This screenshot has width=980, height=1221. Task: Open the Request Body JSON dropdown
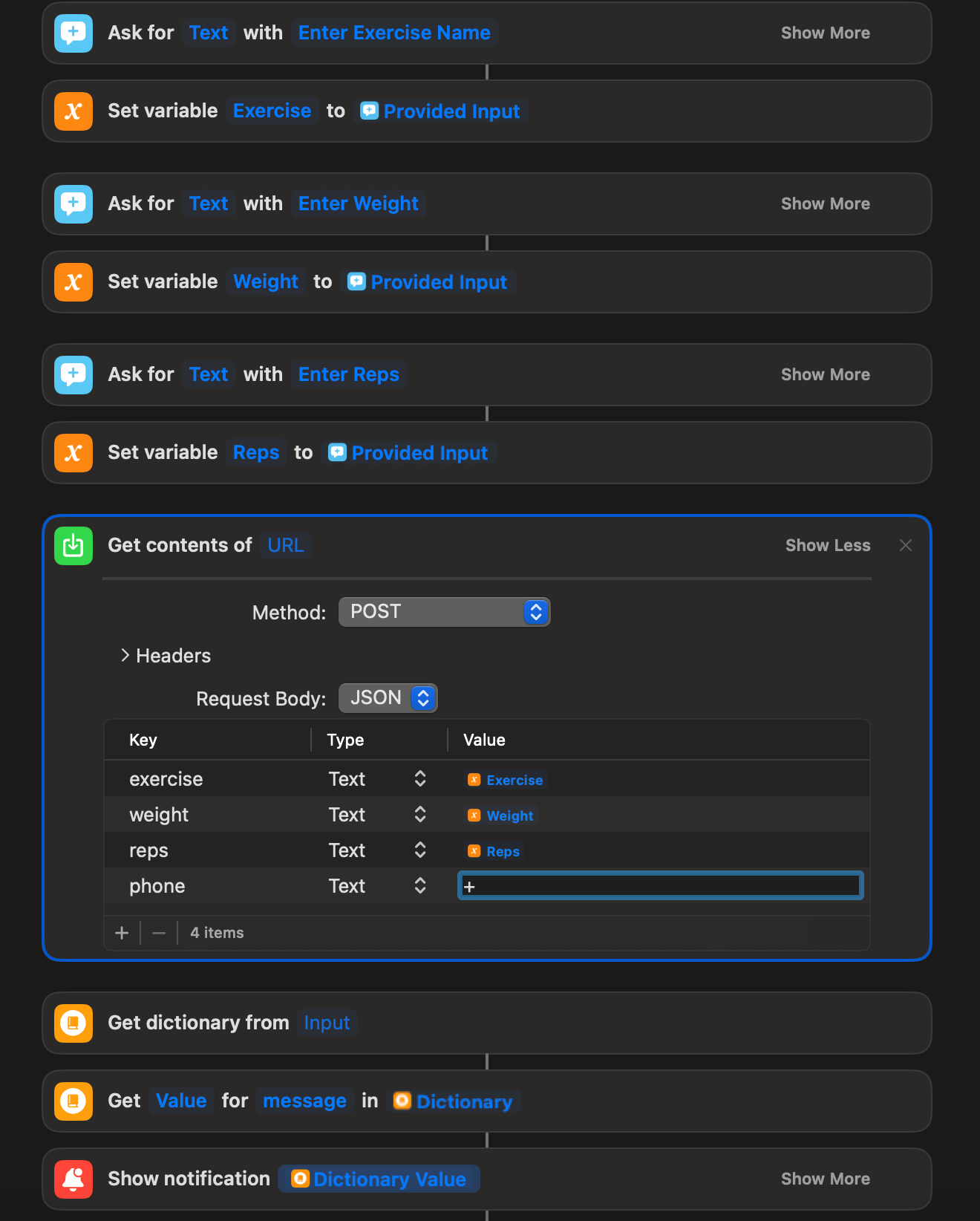pyautogui.click(x=388, y=698)
